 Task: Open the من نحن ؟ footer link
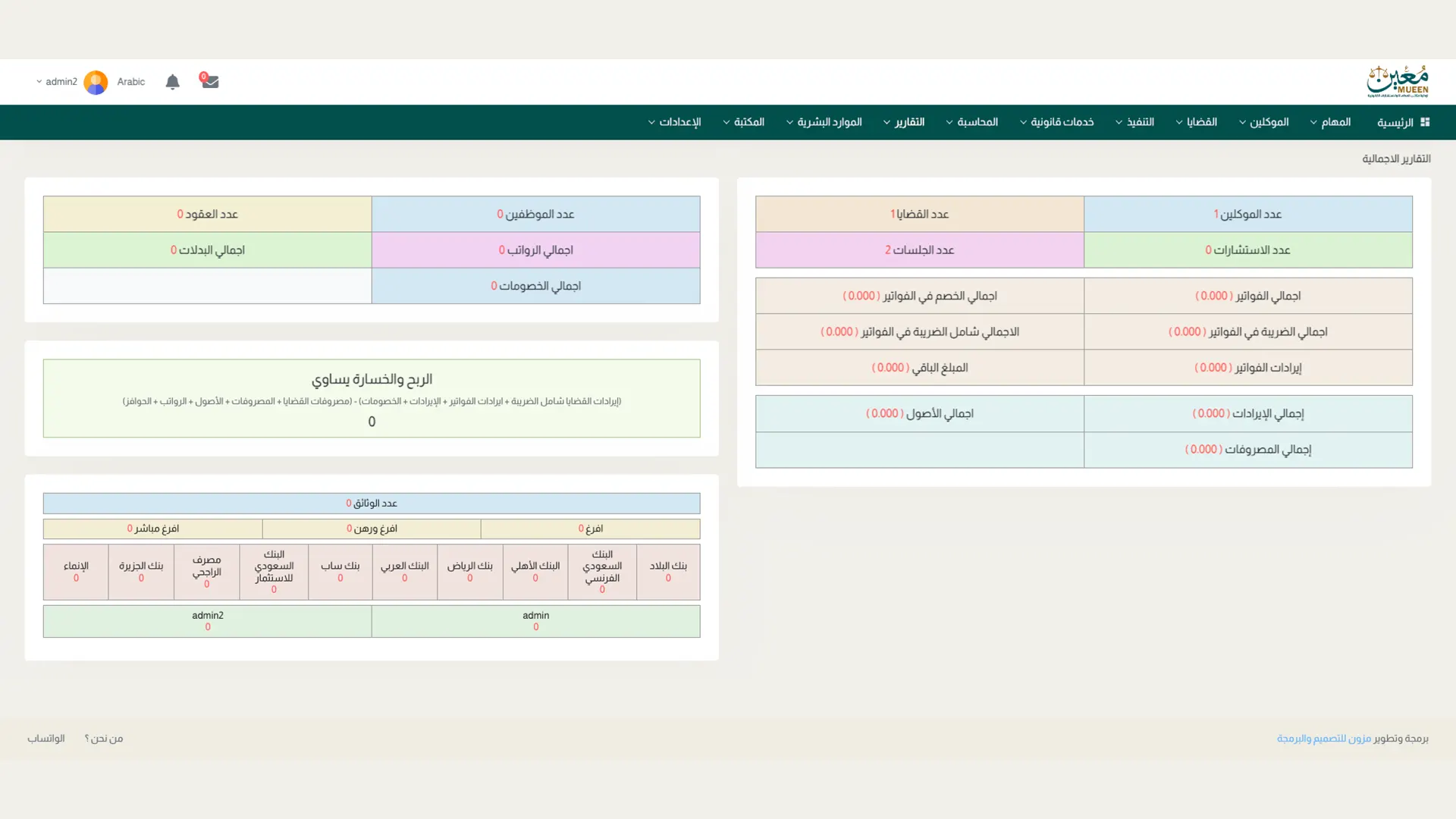click(x=104, y=738)
